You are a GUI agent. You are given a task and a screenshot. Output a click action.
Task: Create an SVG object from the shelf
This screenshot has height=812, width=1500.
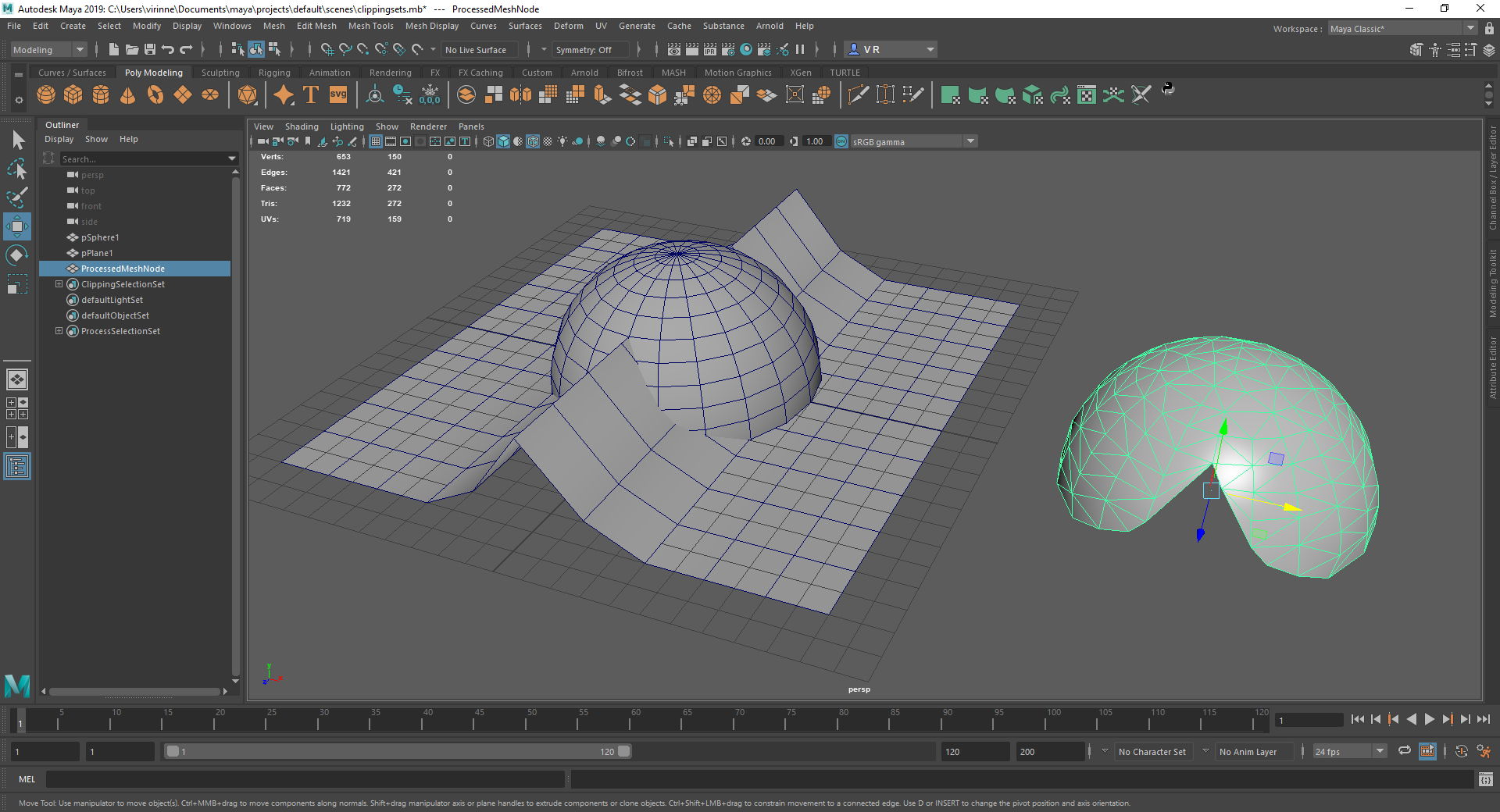click(337, 94)
